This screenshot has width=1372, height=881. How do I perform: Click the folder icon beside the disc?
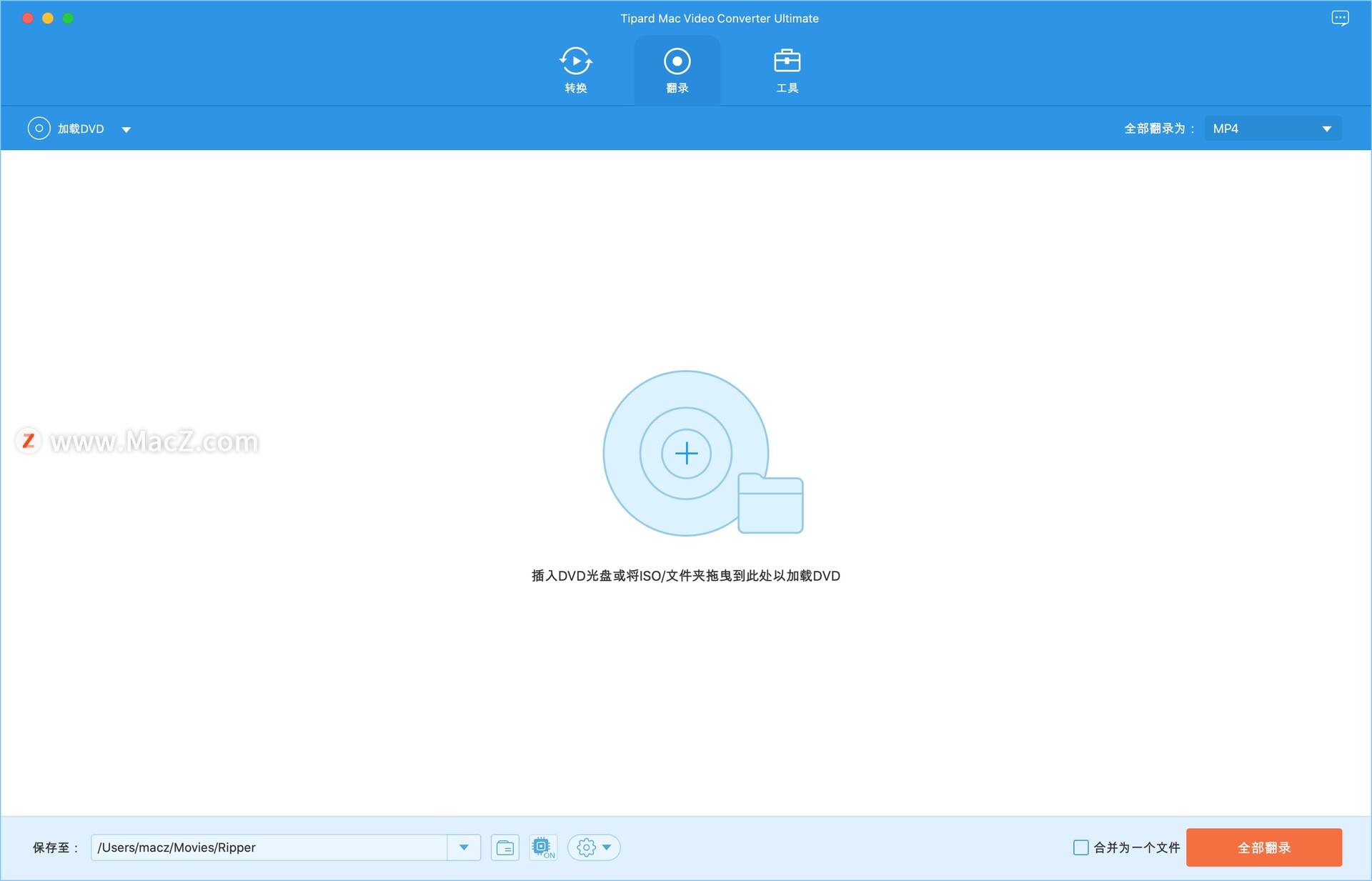[x=770, y=503]
